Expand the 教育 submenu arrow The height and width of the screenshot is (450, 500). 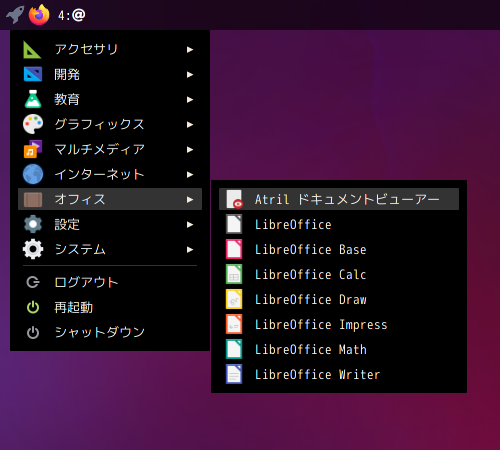tap(190, 99)
